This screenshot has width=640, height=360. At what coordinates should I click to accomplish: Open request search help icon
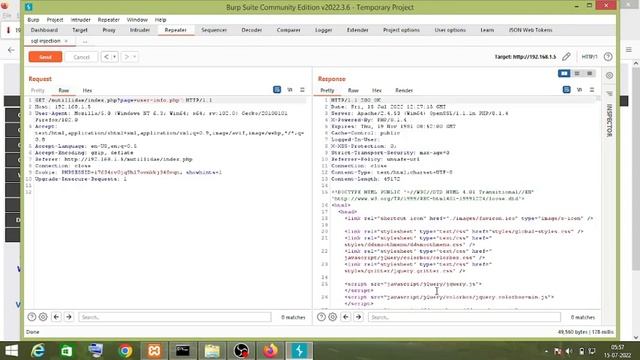(32, 317)
